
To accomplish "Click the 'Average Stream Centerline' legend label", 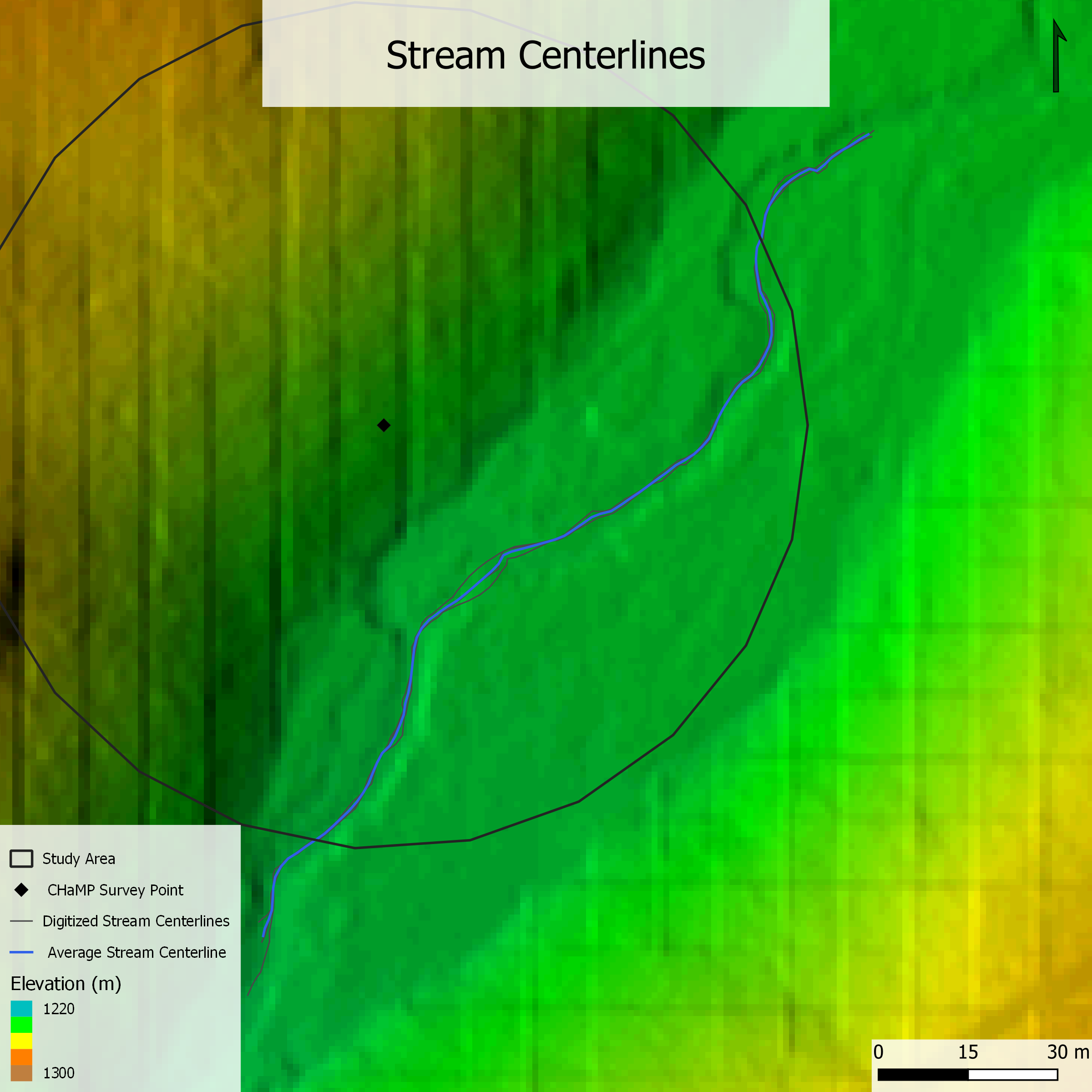I will (137, 952).
